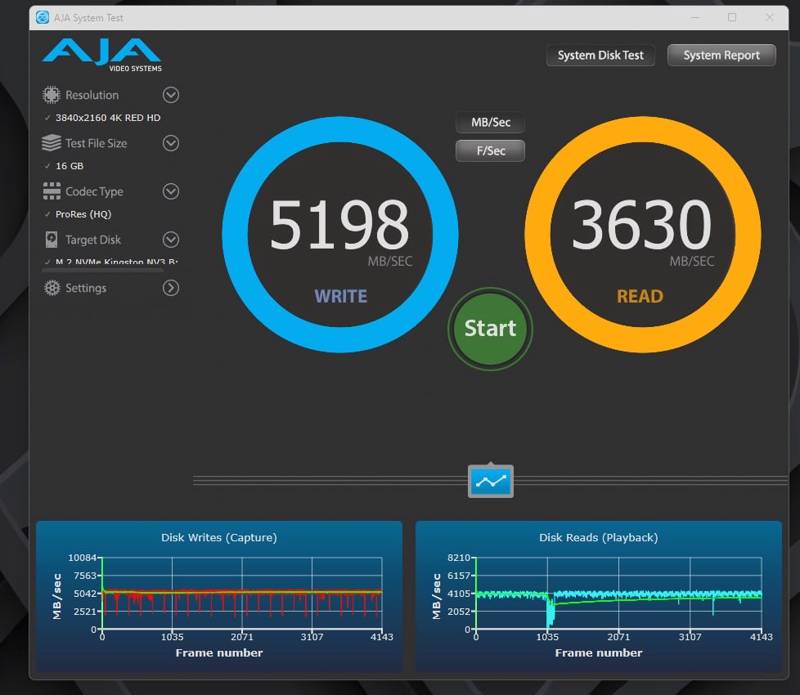Open Settings with the right arrow
This screenshot has width=800, height=695.
[171, 288]
